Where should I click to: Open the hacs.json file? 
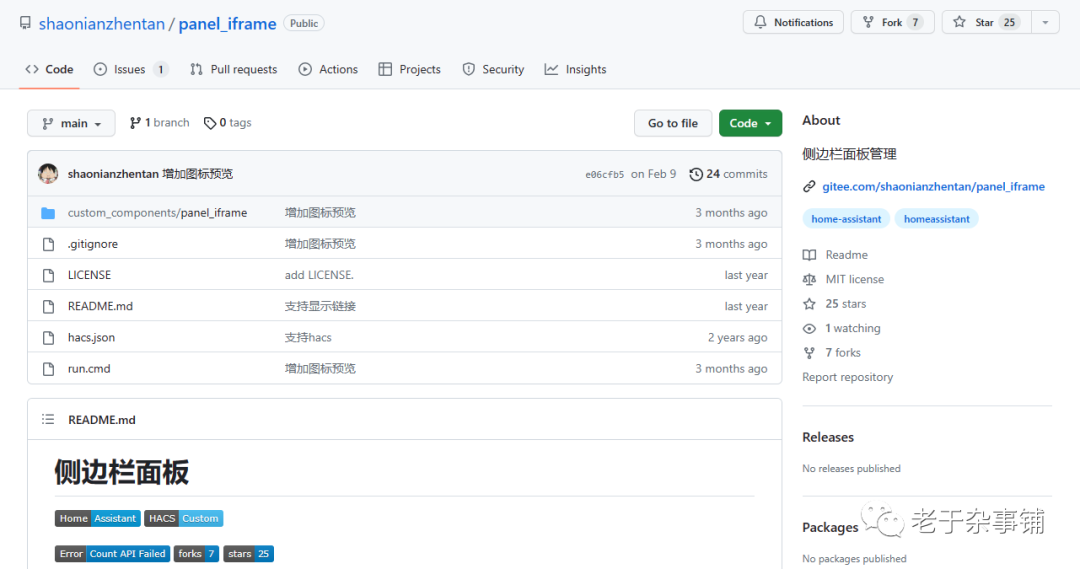92,338
